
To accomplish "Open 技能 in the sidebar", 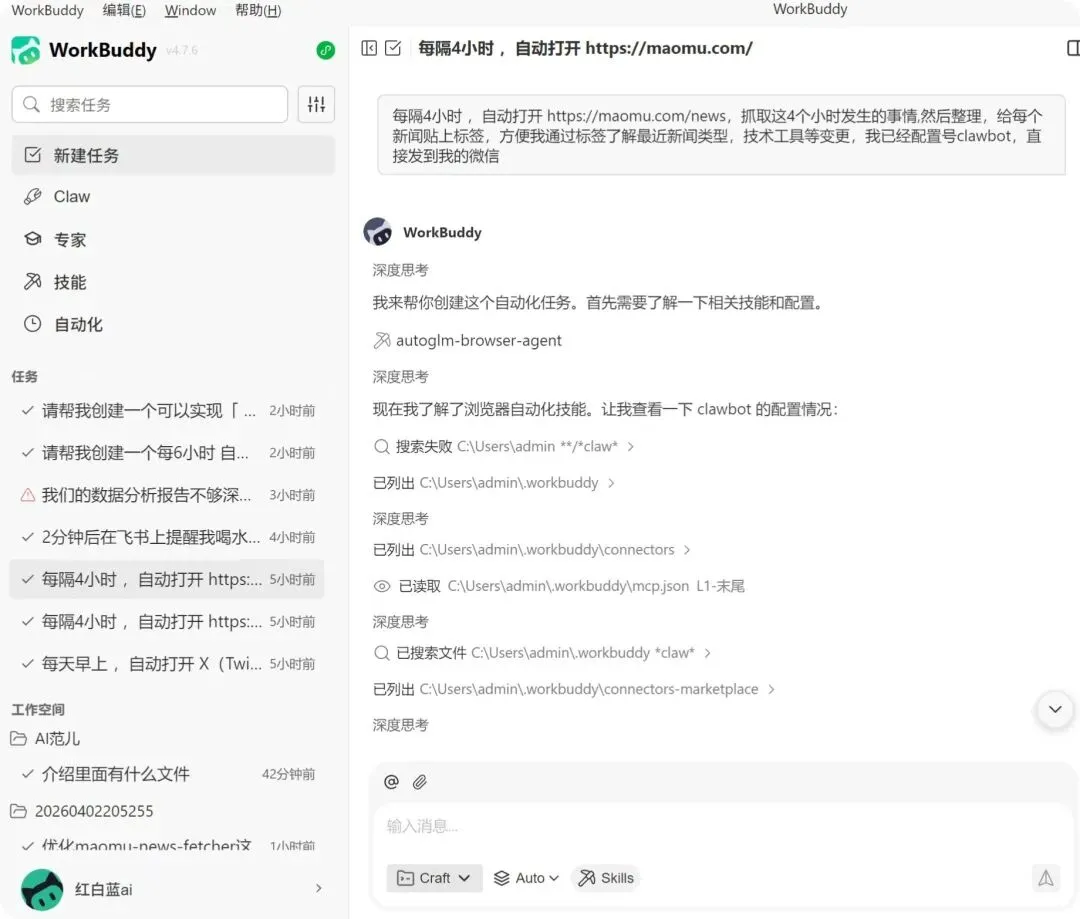I will (x=173, y=282).
